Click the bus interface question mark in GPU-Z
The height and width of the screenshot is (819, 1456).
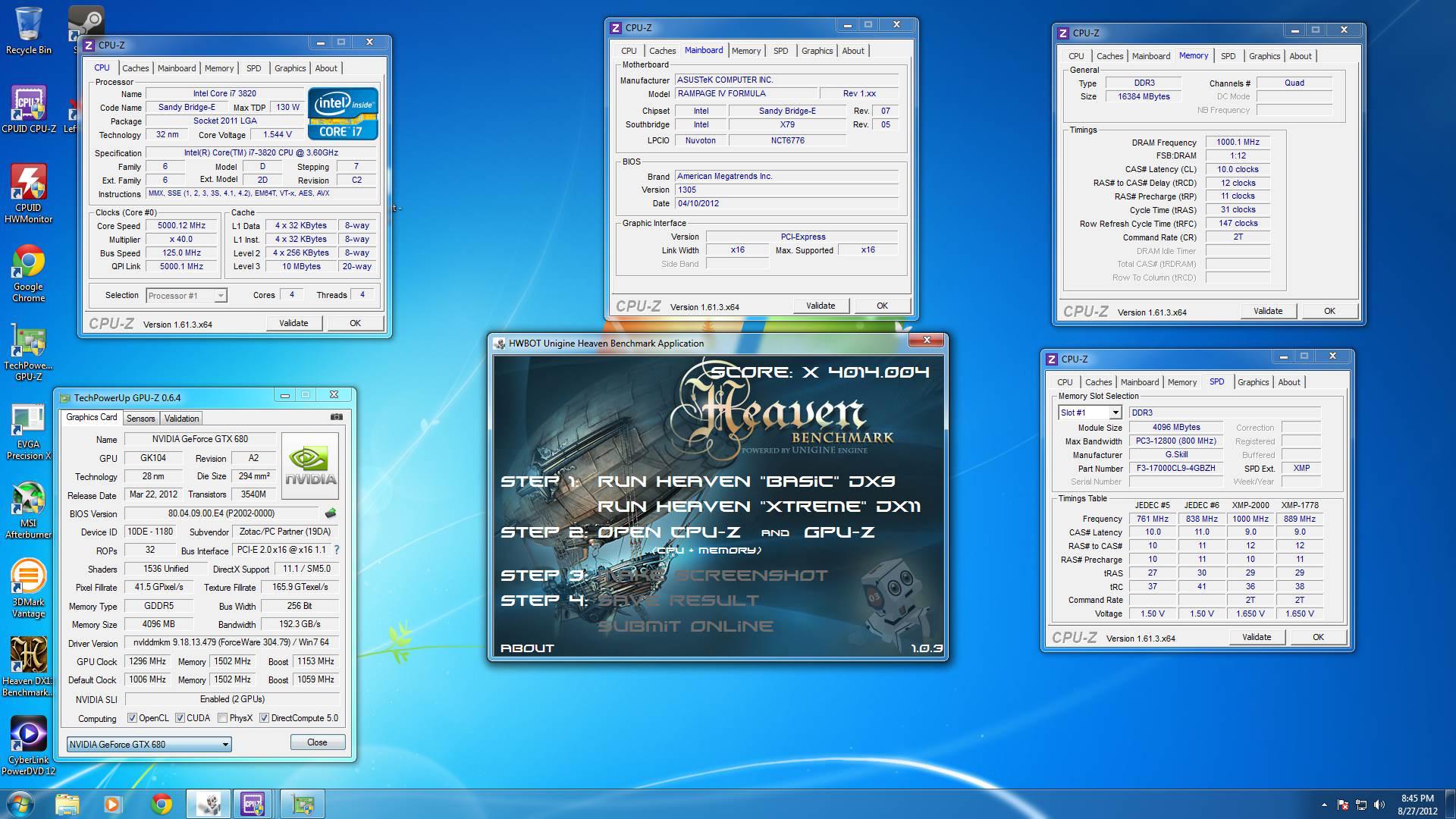(x=337, y=550)
